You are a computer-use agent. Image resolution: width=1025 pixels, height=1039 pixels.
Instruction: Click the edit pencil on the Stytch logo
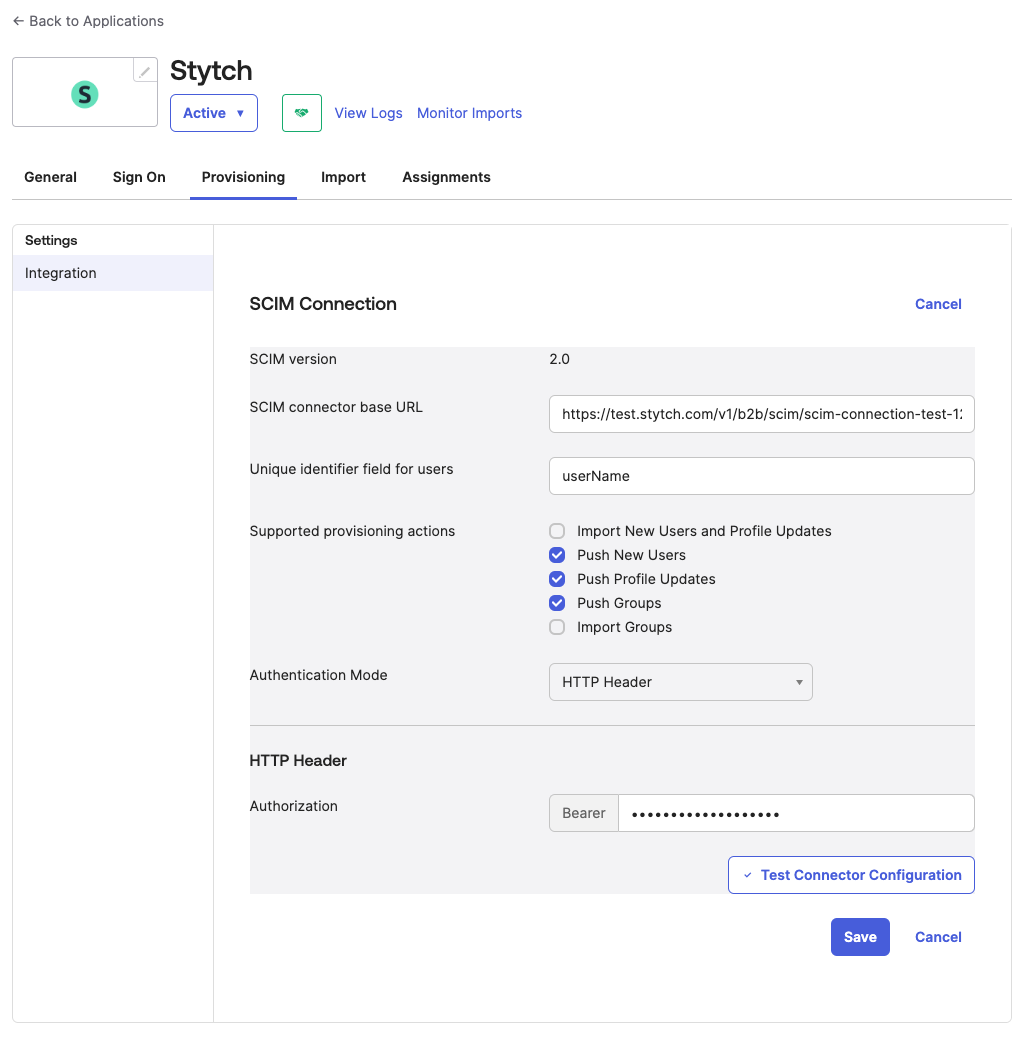coord(144,70)
